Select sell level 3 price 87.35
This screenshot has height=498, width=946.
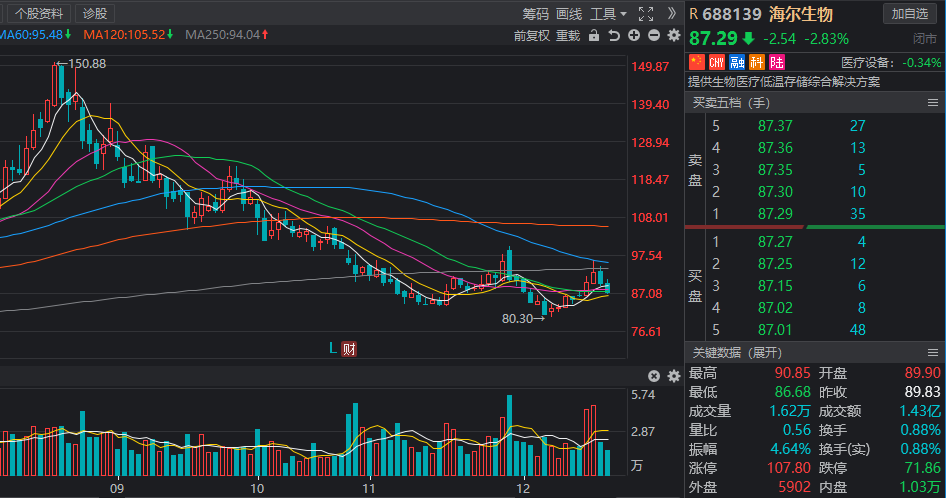pyautogui.click(x=775, y=170)
